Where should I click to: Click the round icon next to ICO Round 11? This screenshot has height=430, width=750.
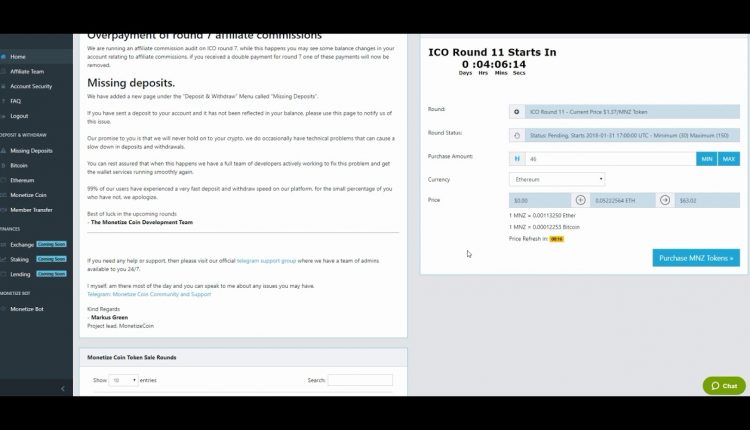point(517,112)
